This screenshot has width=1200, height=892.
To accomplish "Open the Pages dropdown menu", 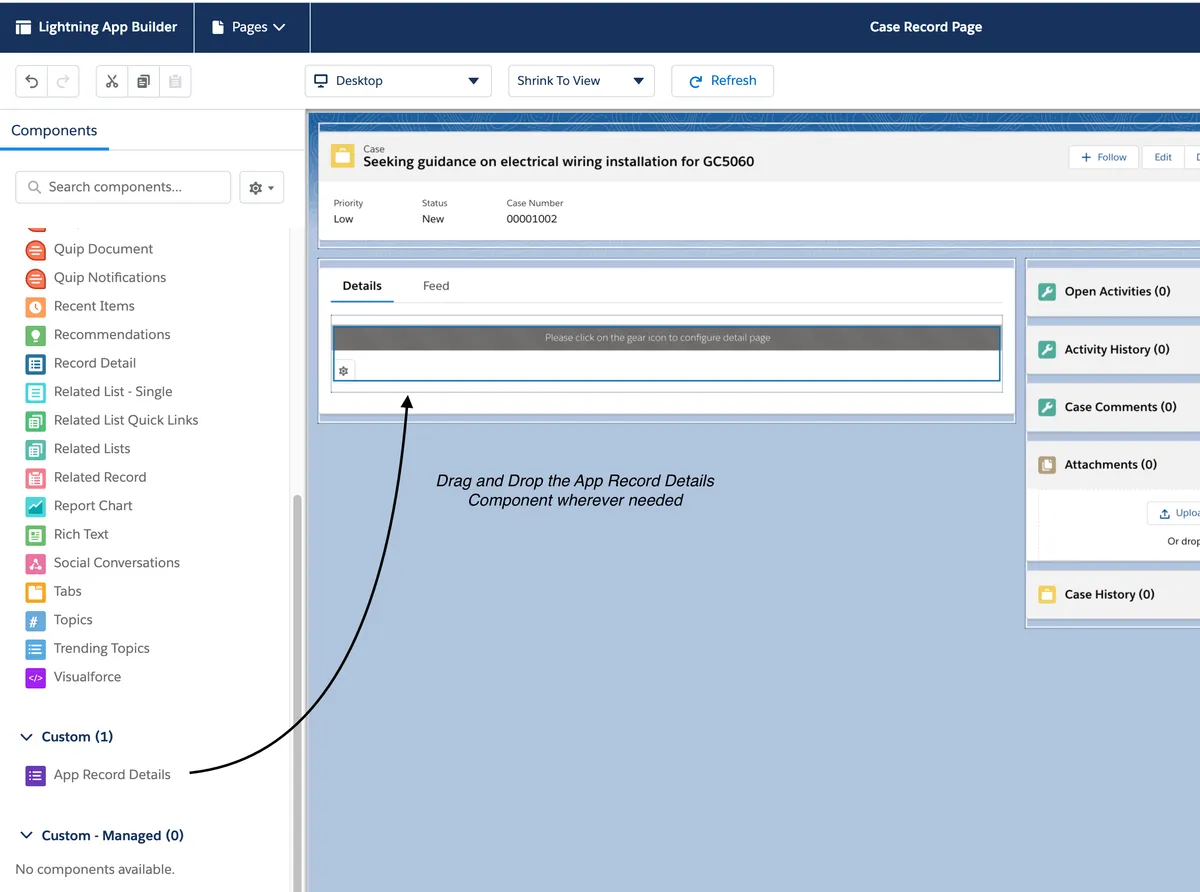I will pyautogui.click(x=249, y=27).
